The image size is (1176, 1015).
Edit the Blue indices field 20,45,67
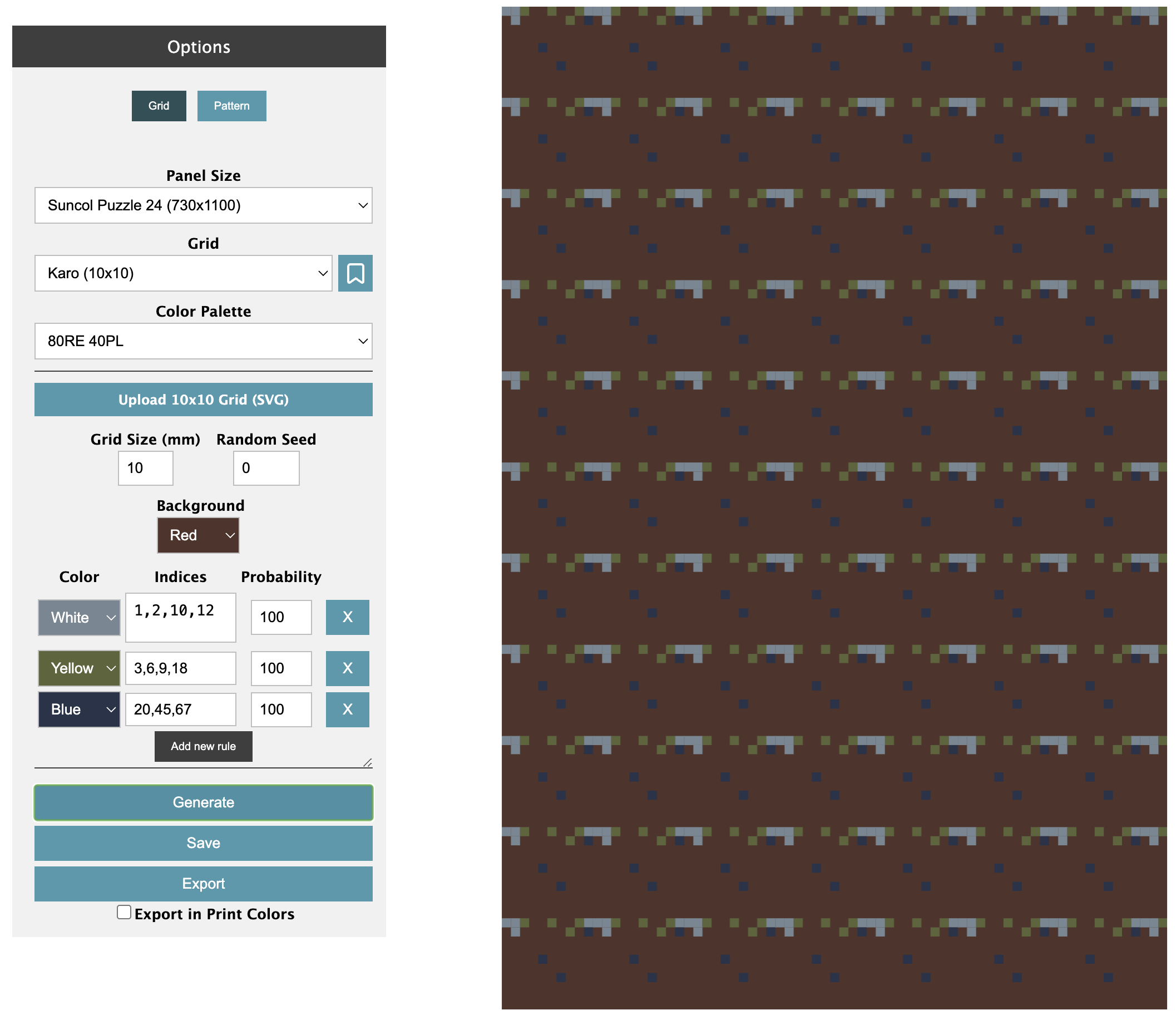click(180, 709)
